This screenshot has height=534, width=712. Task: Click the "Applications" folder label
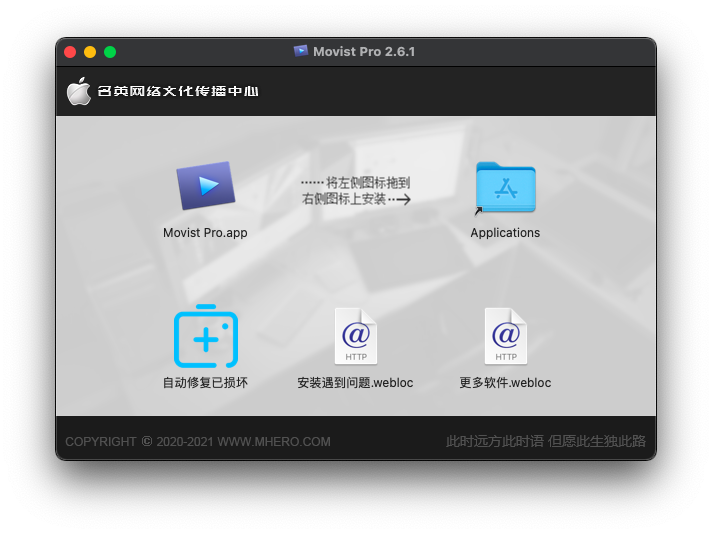coord(505,233)
